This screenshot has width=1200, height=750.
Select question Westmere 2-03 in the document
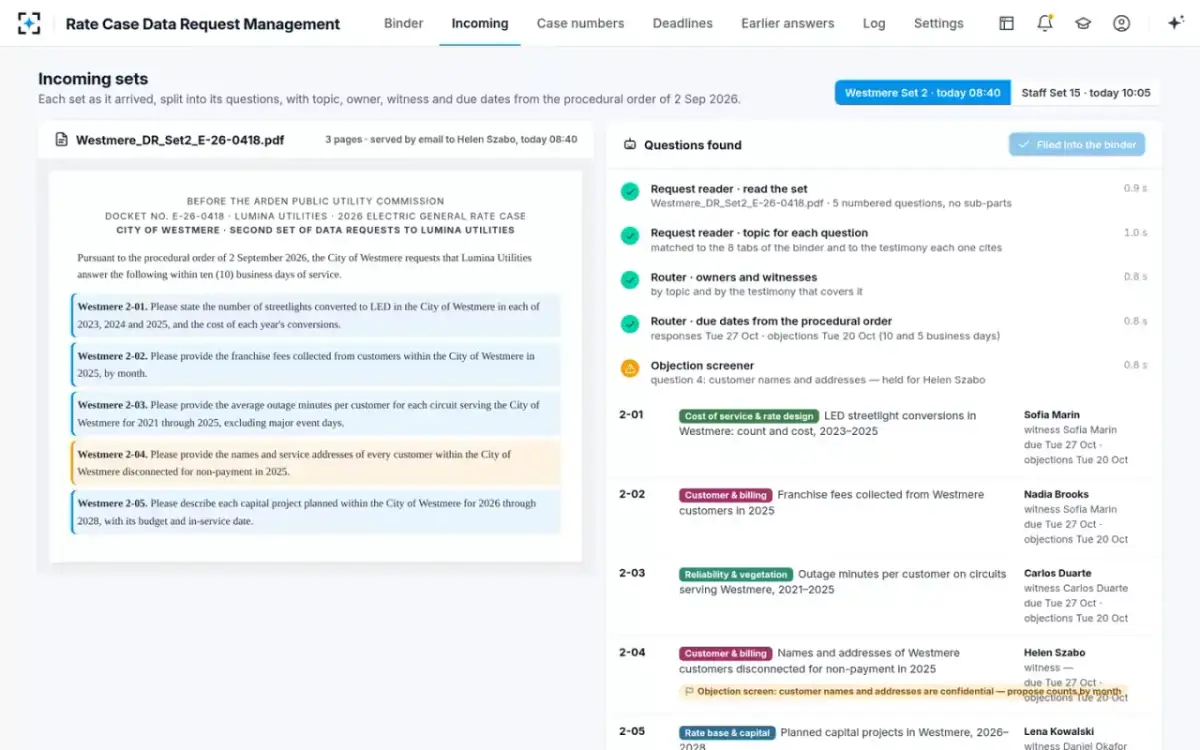[x=316, y=413]
